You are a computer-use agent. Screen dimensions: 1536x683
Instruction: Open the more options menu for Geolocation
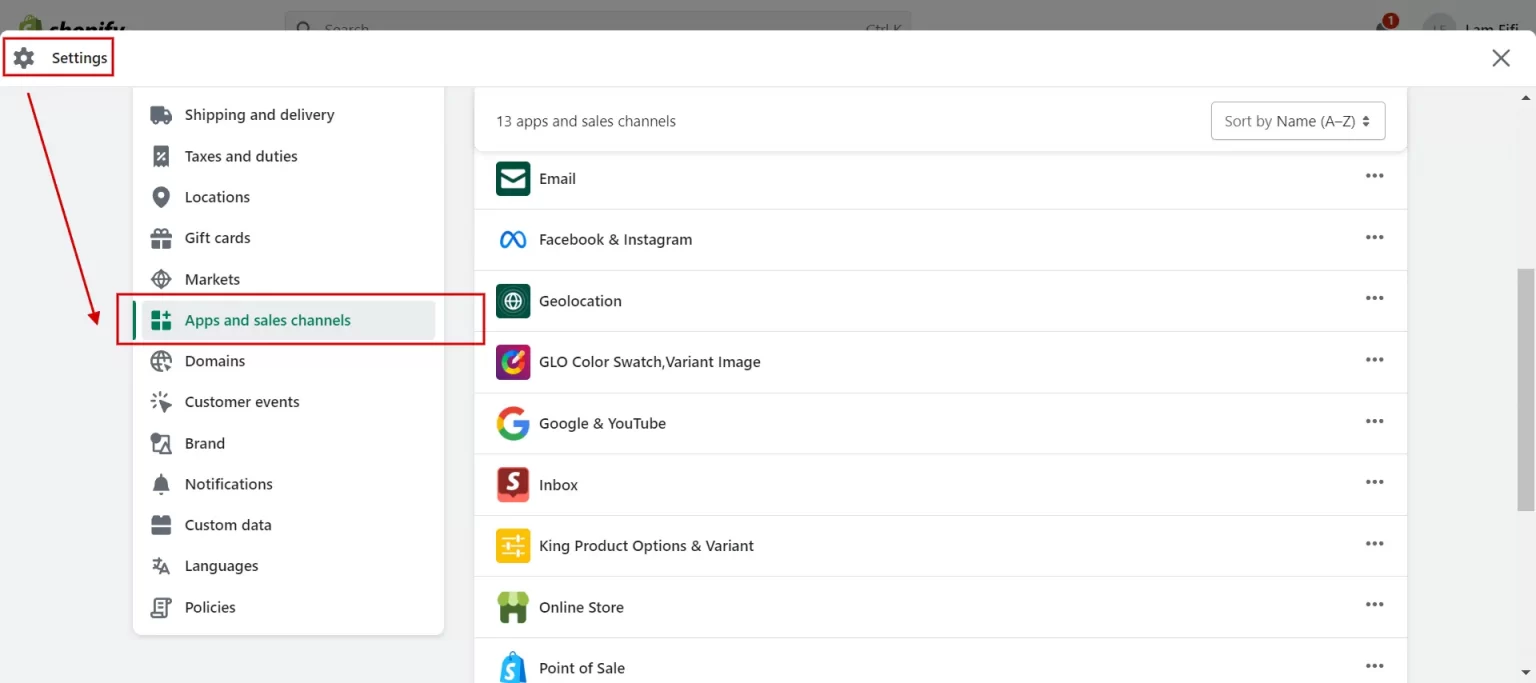tap(1375, 298)
